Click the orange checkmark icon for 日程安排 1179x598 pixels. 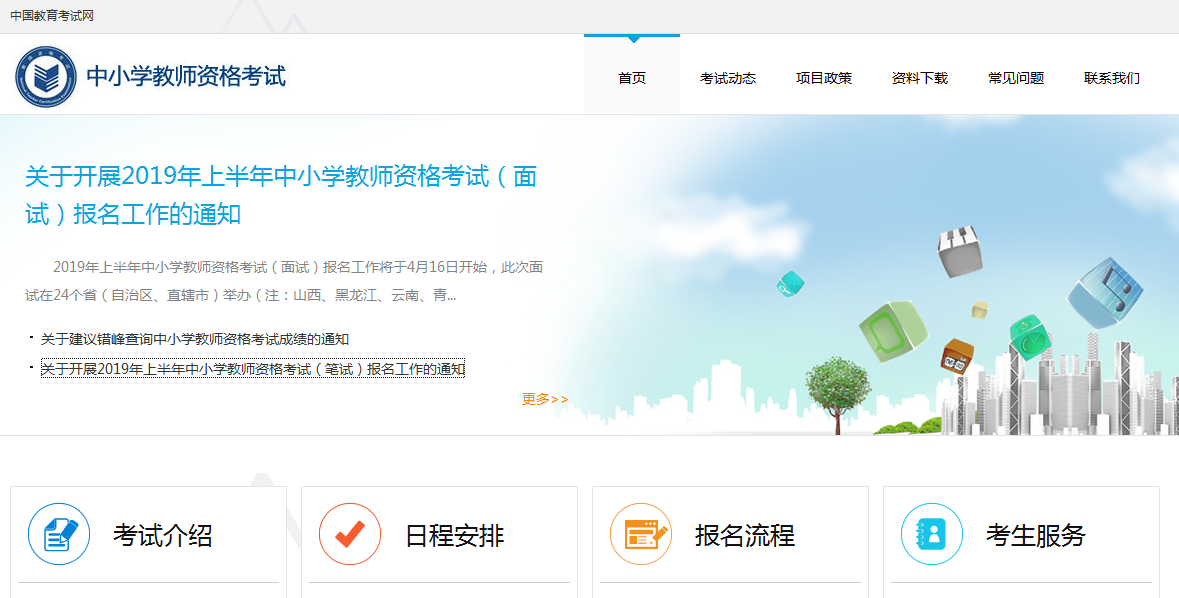[349, 534]
